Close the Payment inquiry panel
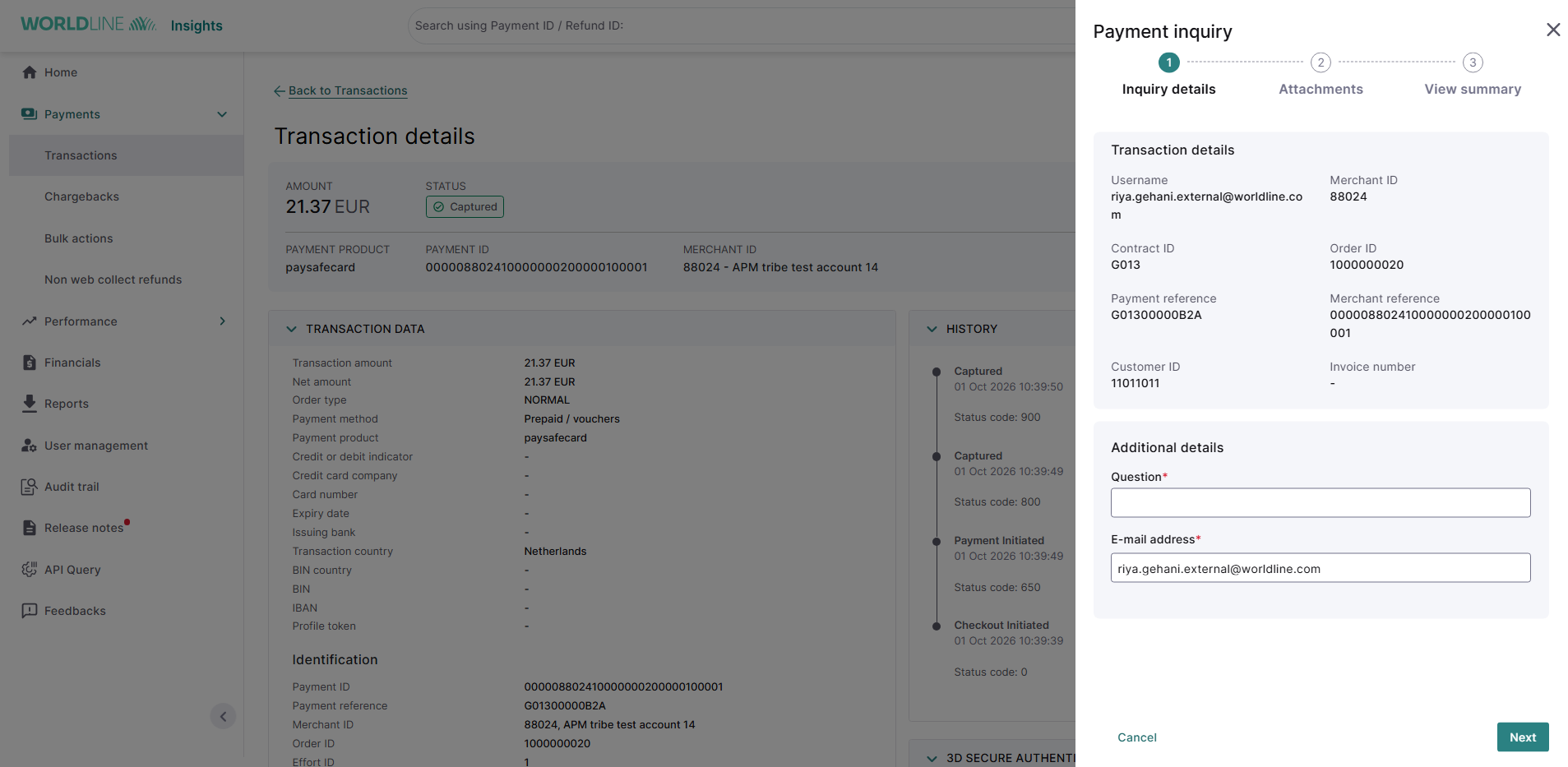 point(1552,30)
